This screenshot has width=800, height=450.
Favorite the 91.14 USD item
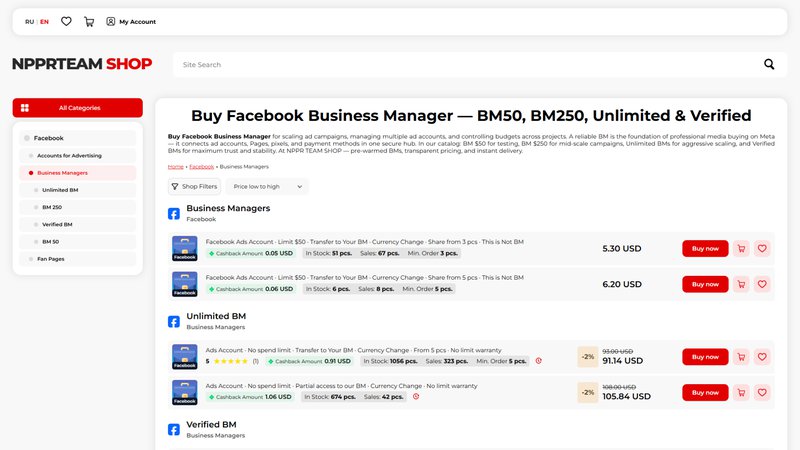762,357
